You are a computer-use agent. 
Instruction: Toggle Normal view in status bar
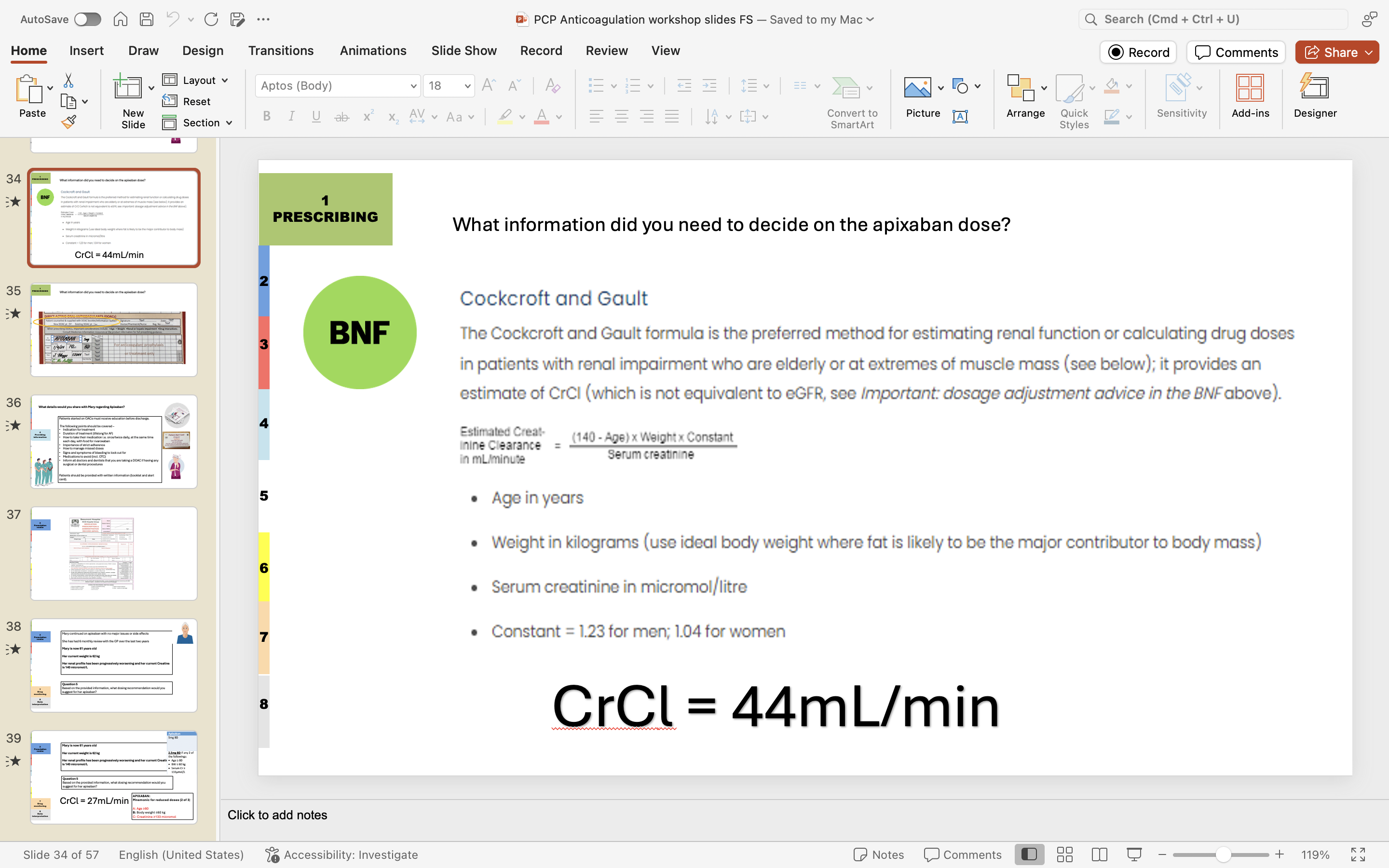[1029, 854]
